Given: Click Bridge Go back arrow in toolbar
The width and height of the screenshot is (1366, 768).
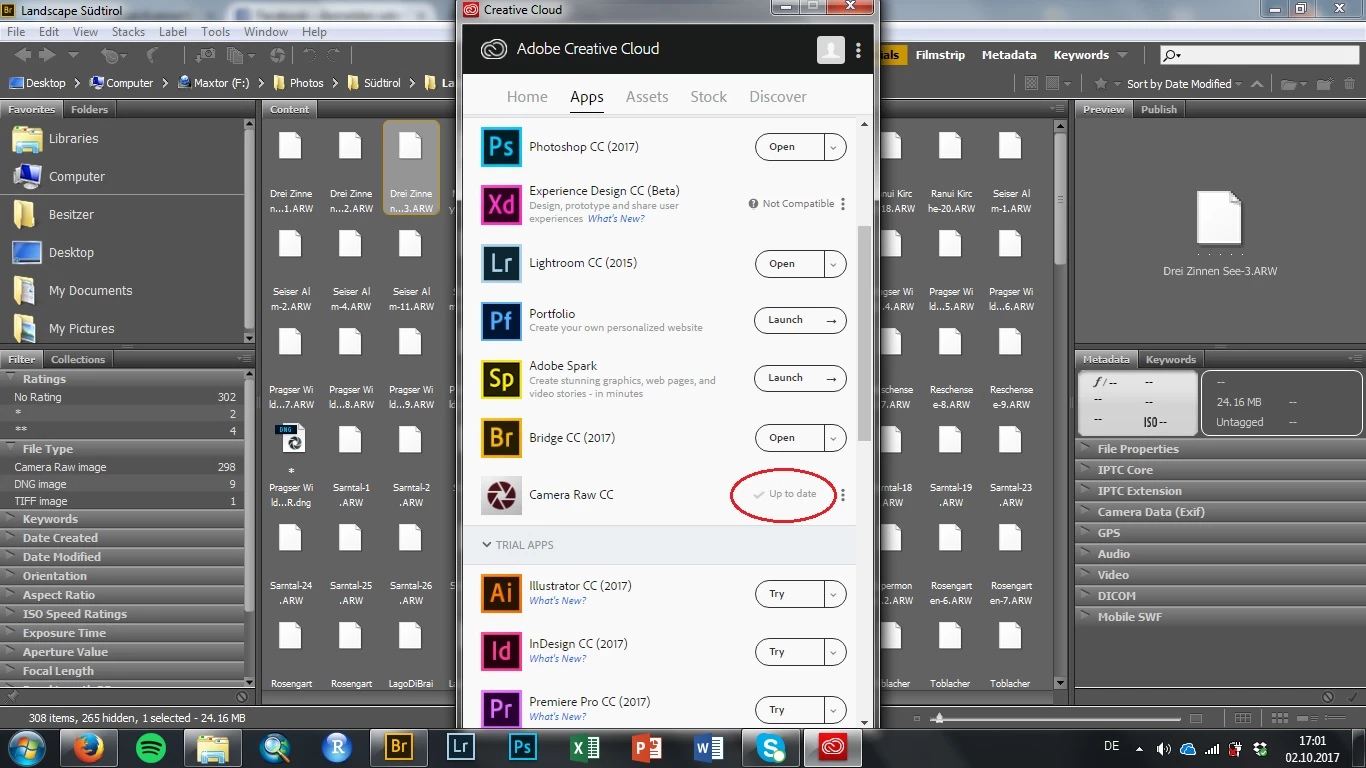Looking at the screenshot, I should pos(22,55).
